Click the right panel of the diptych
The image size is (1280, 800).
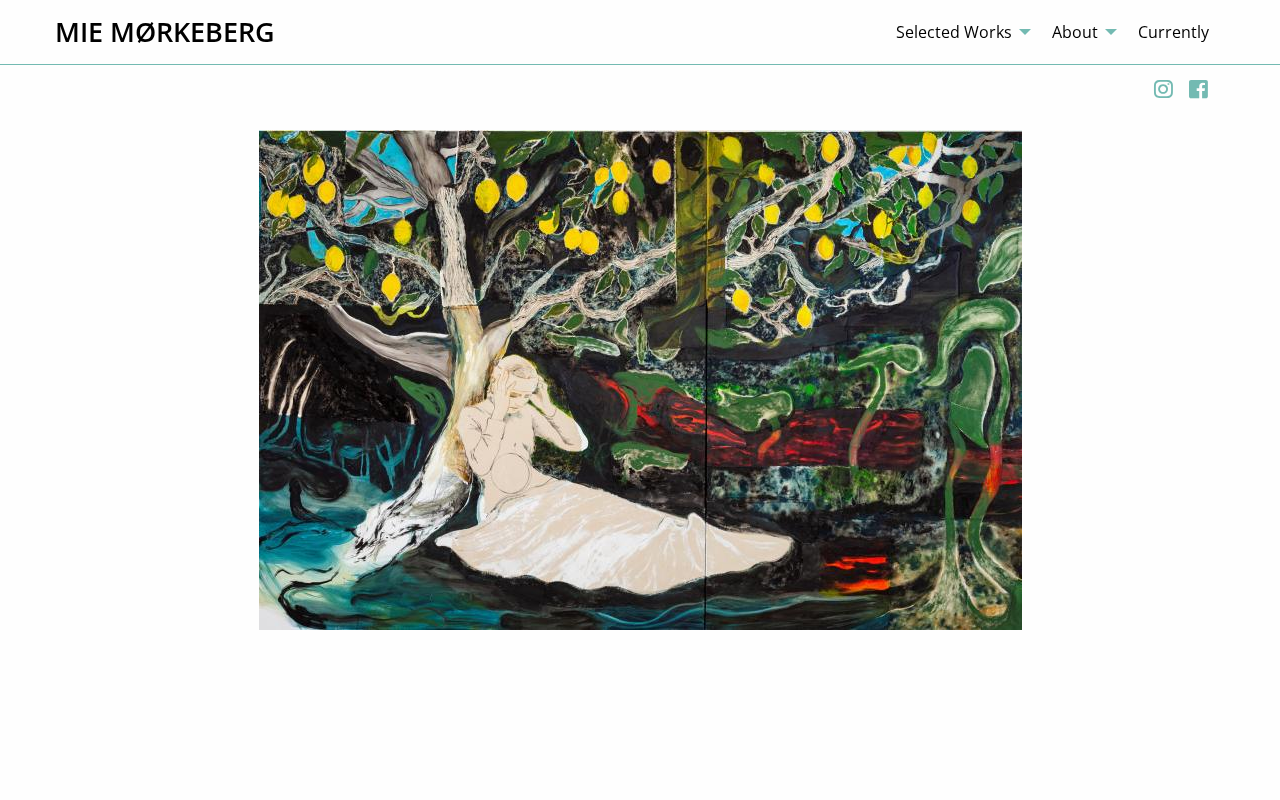coord(864,380)
